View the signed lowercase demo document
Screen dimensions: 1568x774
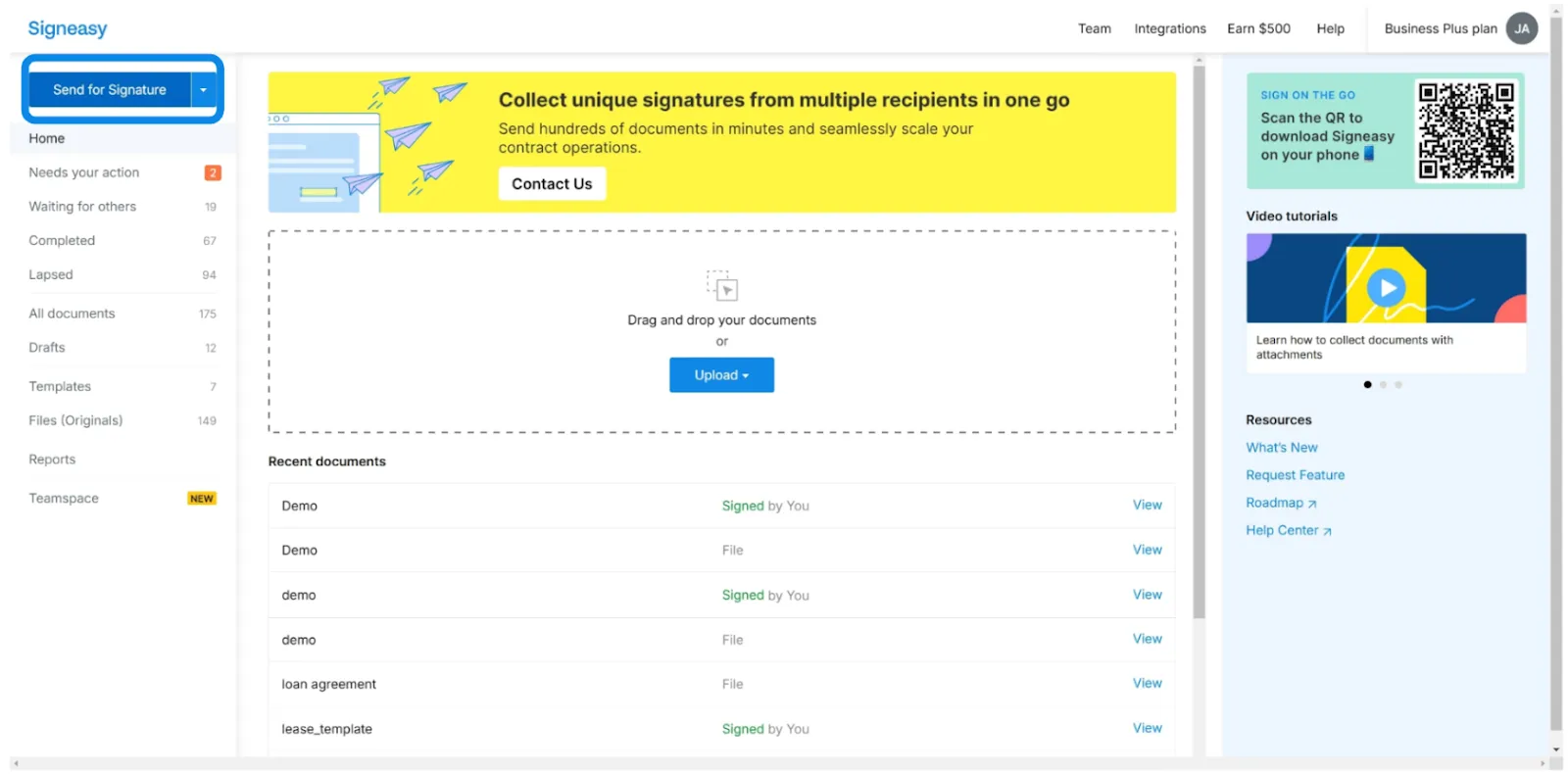point(1147,595)
